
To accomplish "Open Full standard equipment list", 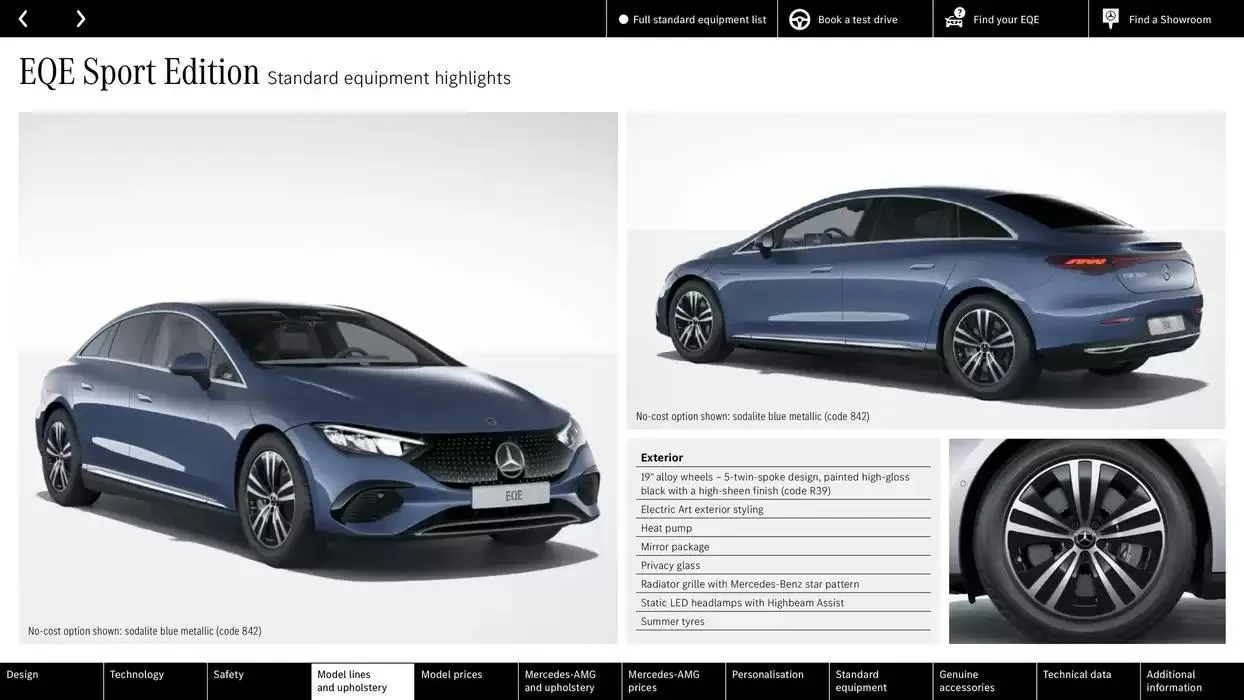I will click(692, 19).
